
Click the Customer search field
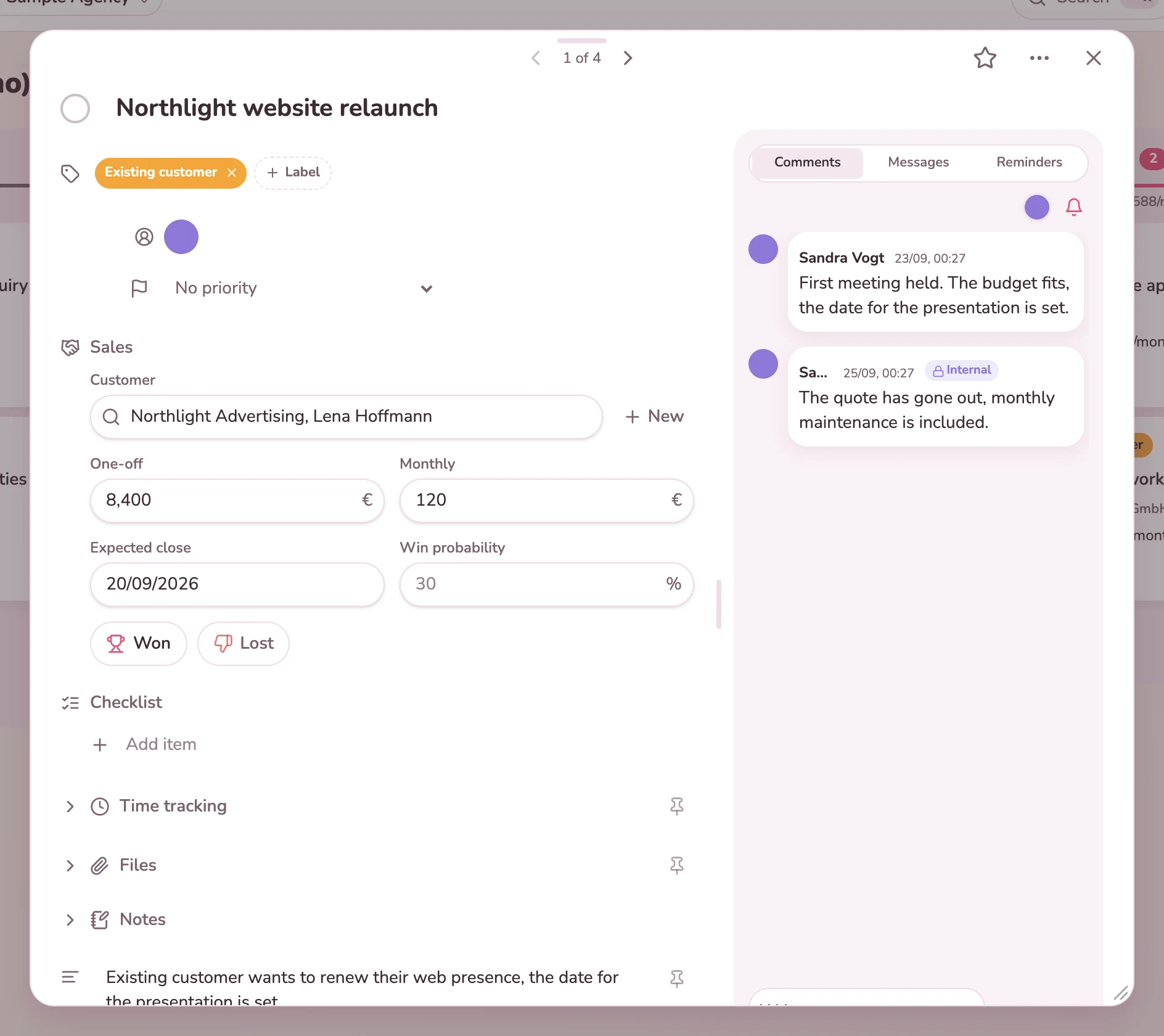[x=346, y=417]
